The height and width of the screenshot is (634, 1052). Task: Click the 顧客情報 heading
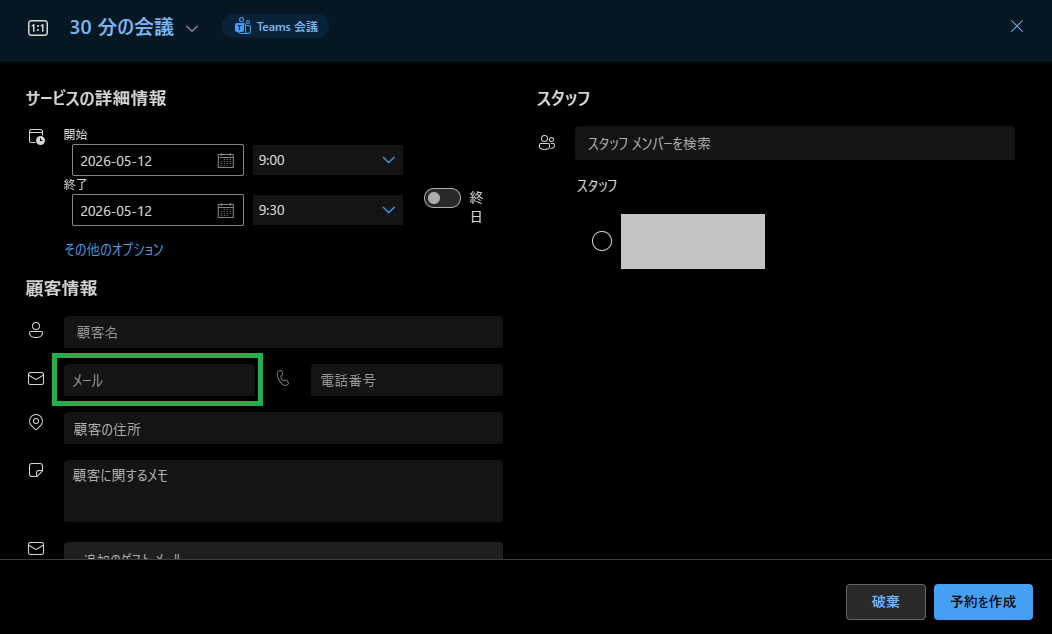[62, 288]
